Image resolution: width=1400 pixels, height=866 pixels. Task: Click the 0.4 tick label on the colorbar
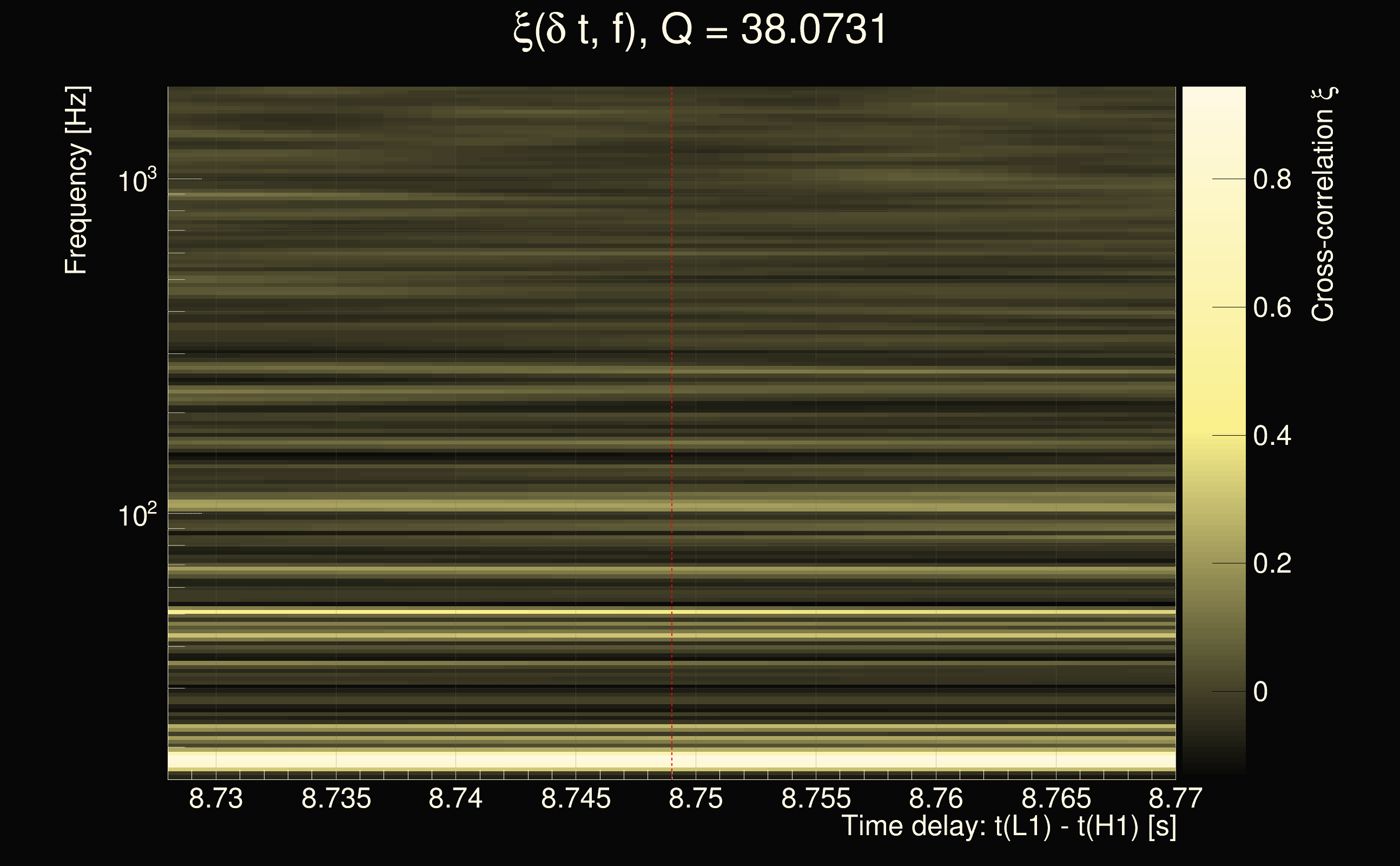pyautogui.click(x=1272, y=436)
